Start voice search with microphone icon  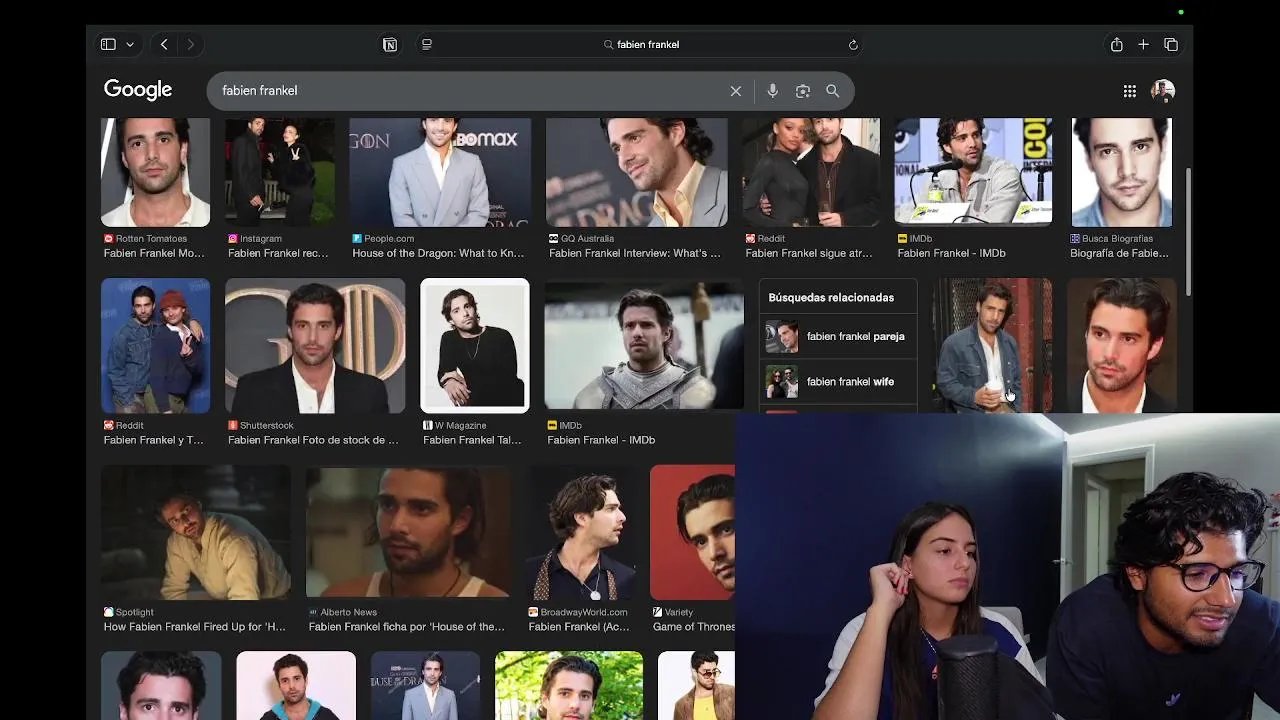click(x=772, y=91)
